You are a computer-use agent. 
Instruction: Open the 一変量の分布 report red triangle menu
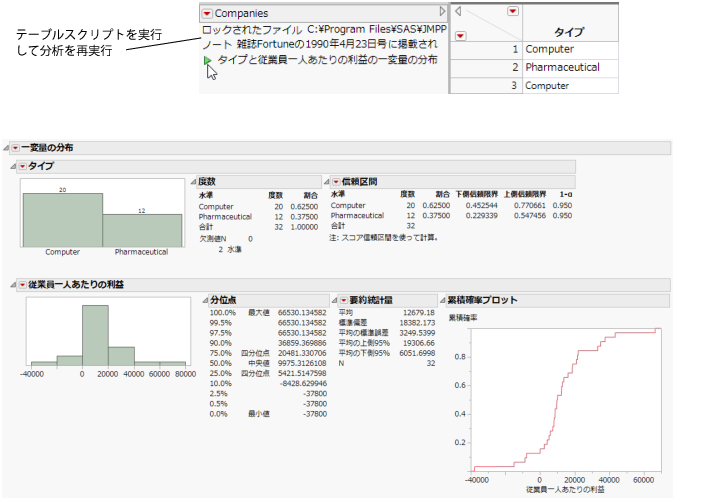coord(15,147)
